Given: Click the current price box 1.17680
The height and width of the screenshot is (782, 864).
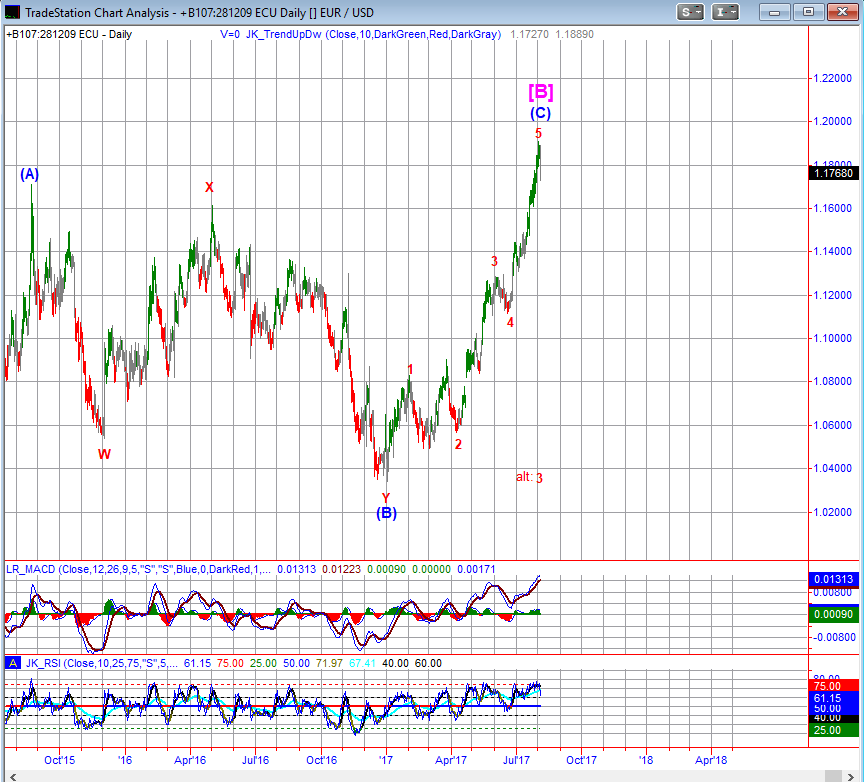Looking at the screenshot, I should point(834,173).
